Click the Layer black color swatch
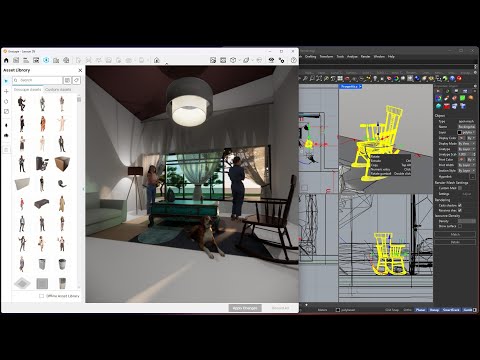Viewport: 480px width, 360px height. pos(460,132)
